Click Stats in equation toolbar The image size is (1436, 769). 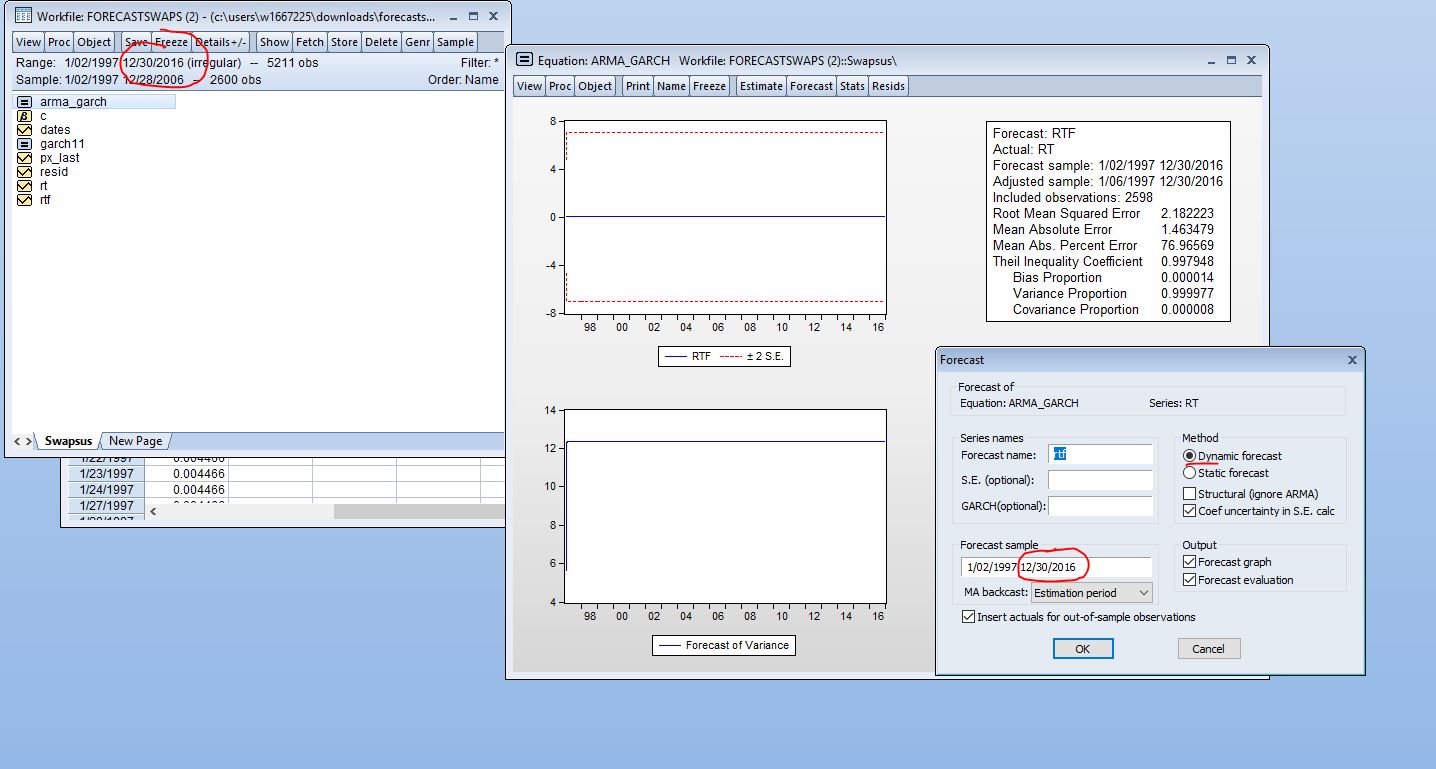852,86
